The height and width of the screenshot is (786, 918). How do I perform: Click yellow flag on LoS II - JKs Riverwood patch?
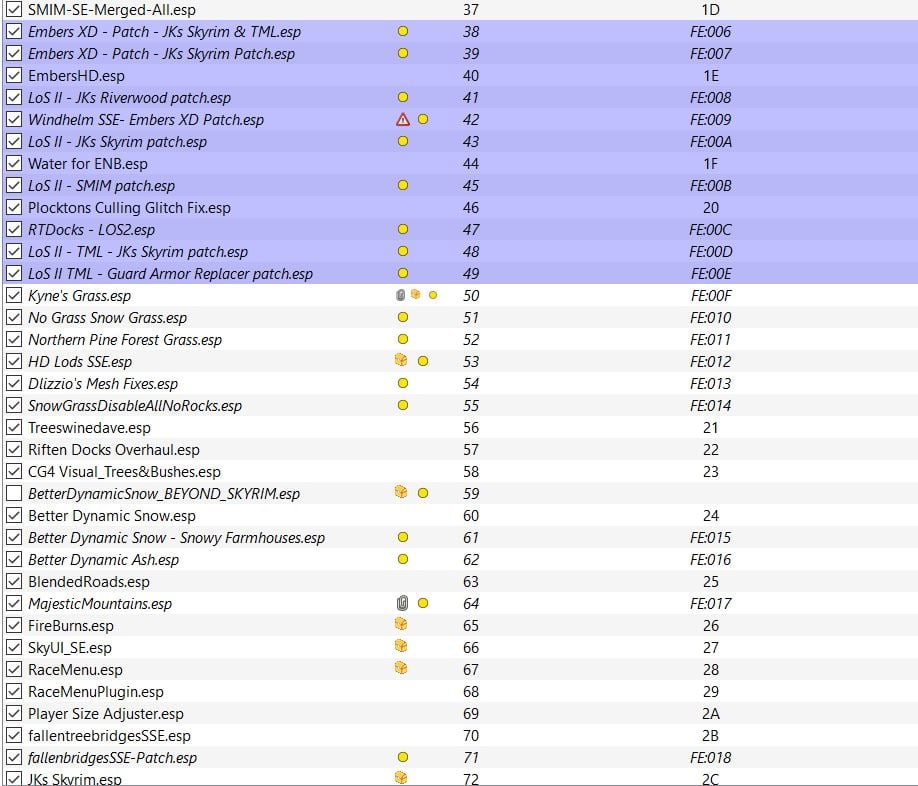pos(403,97)
